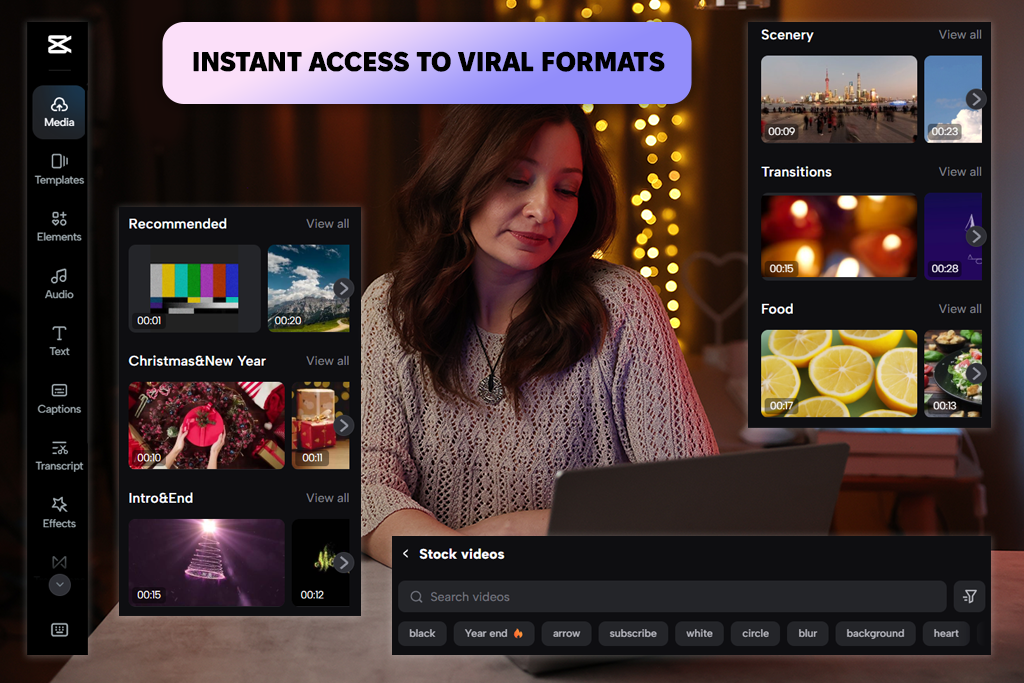The height and width of the screenshot is (683, 1024).
Task: Open the Media panel
Action: click(59, 112)
